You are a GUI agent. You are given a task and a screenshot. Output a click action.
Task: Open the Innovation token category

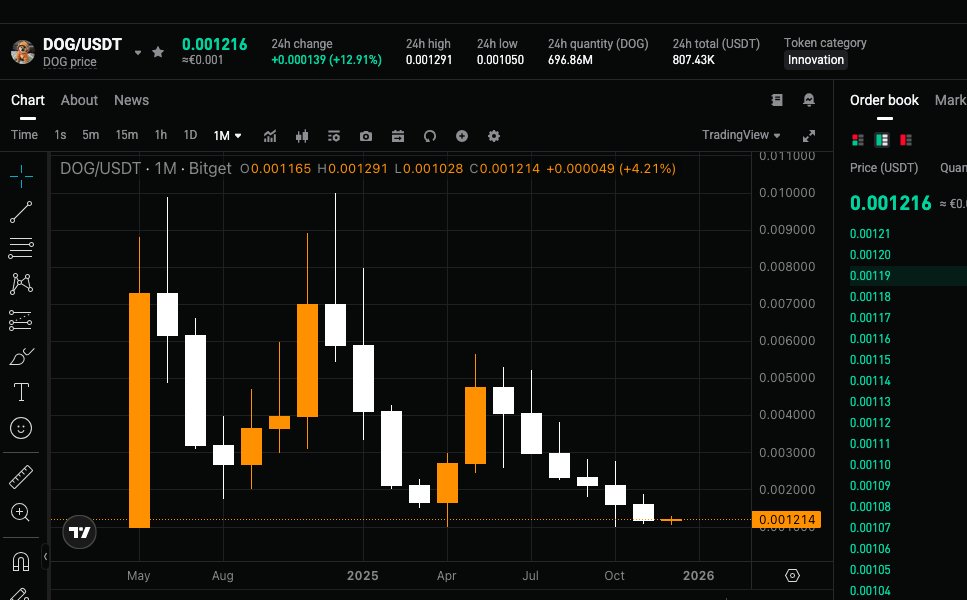point(816,60)
